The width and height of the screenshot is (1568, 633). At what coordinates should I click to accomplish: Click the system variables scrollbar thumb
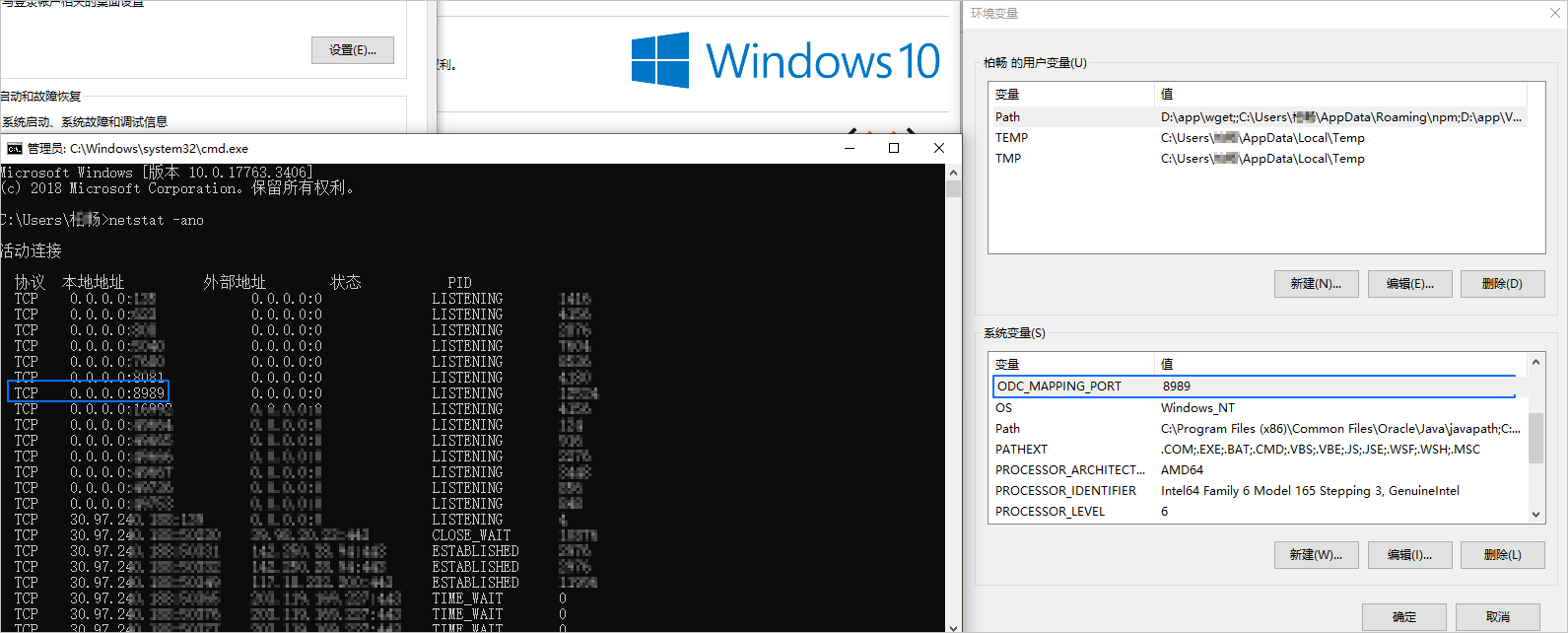click(1535, 438)
